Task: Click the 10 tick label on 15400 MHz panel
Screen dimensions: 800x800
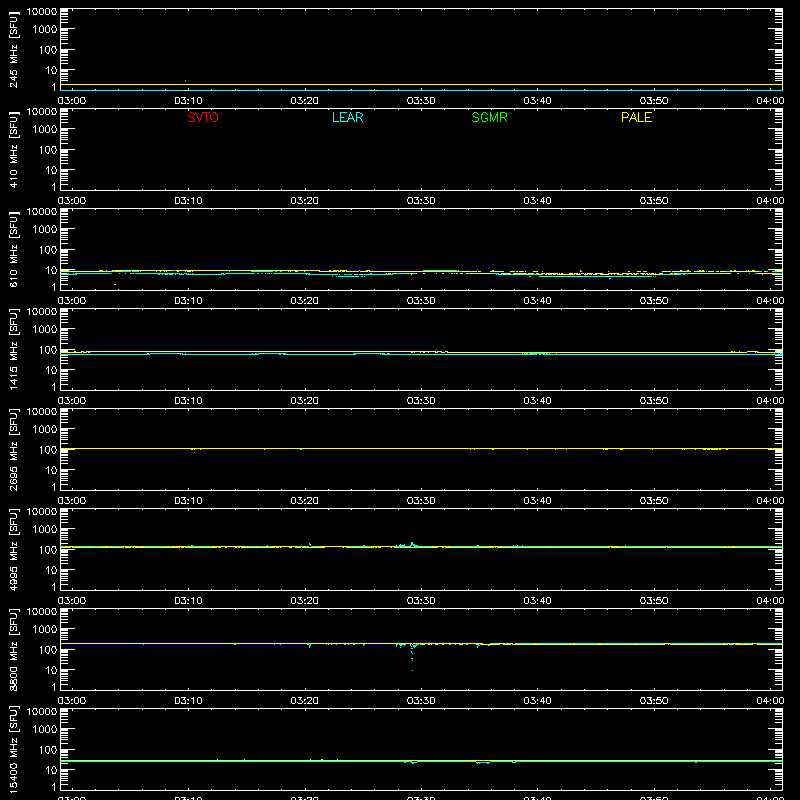Action: pyautogui.click(x=51, y=770)
